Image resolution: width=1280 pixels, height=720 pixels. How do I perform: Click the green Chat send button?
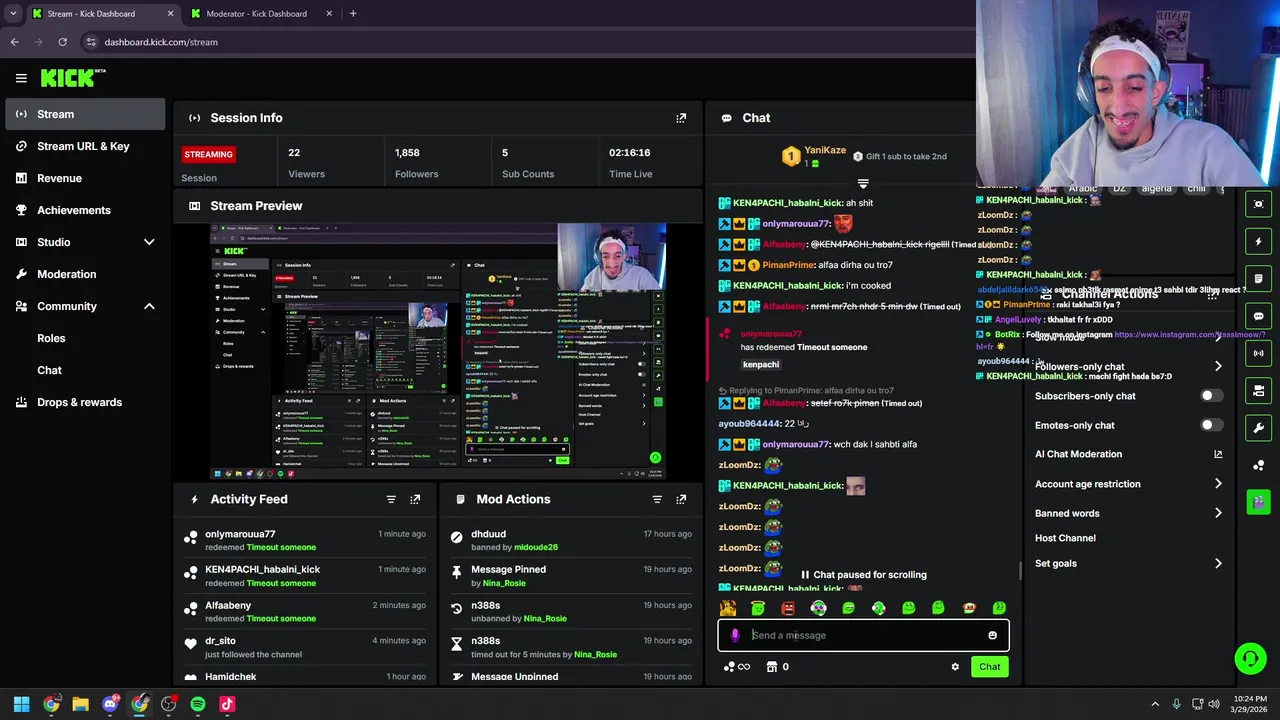click(989, 667)
